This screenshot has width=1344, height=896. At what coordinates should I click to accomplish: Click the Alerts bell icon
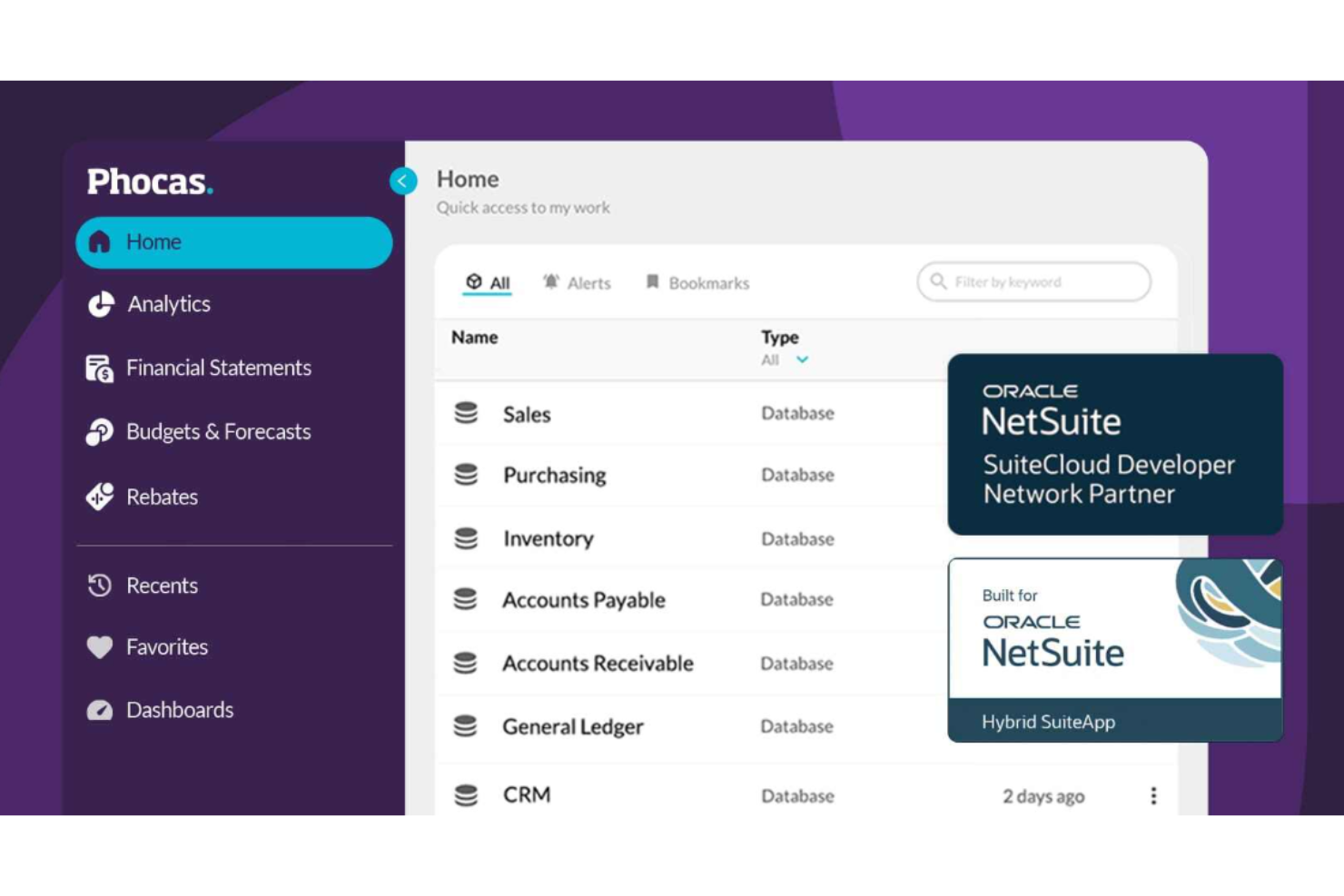coord(551,282)
